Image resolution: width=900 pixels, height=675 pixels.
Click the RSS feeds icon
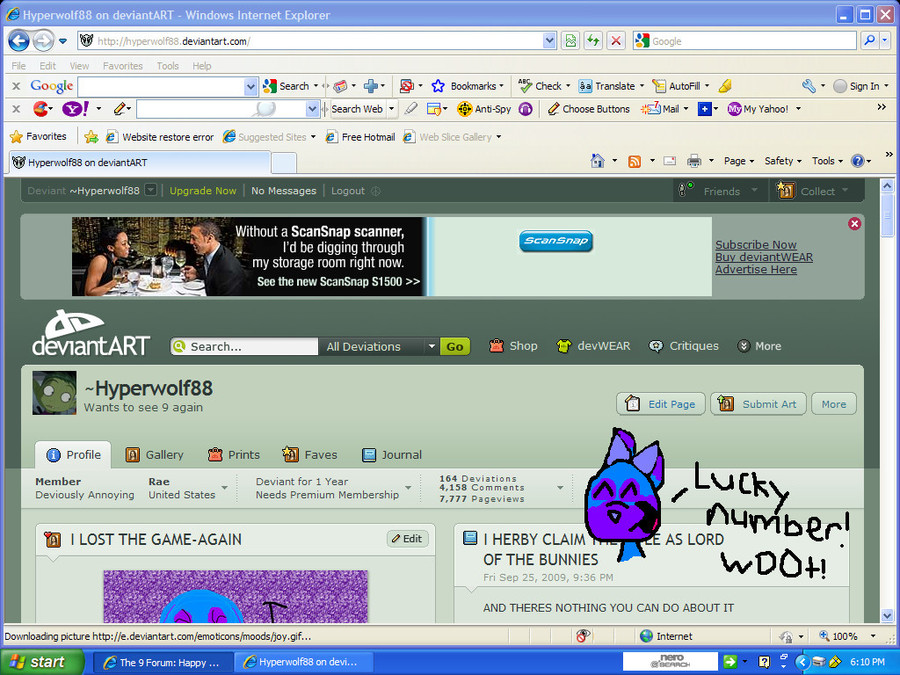(x=634, y=161)
